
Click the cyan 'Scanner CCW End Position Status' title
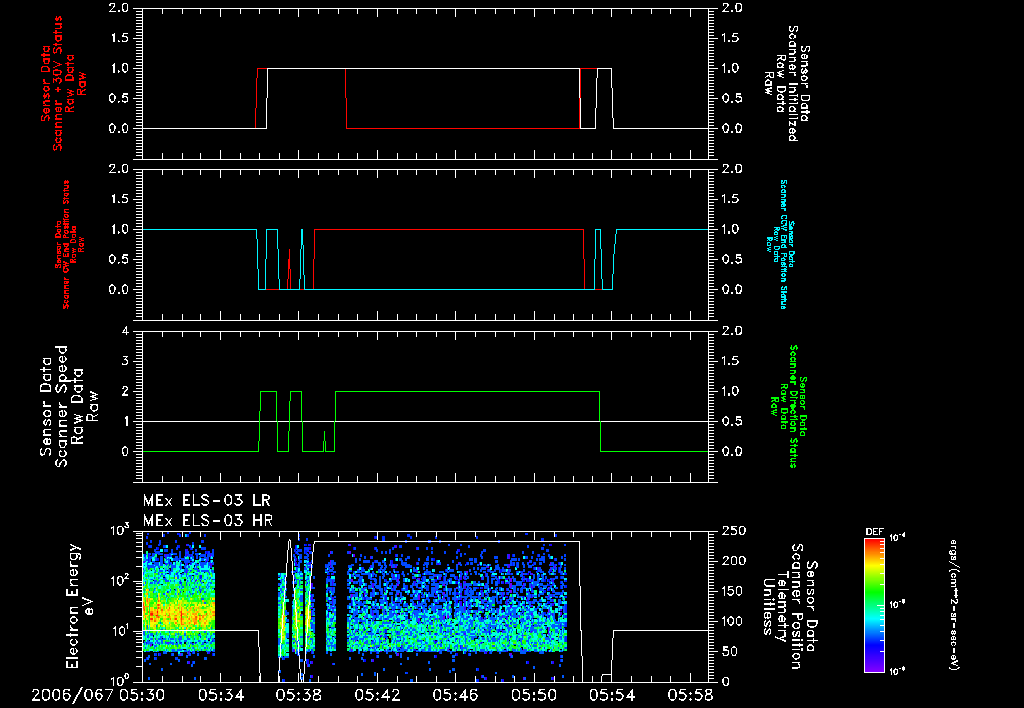pos(779,244)
